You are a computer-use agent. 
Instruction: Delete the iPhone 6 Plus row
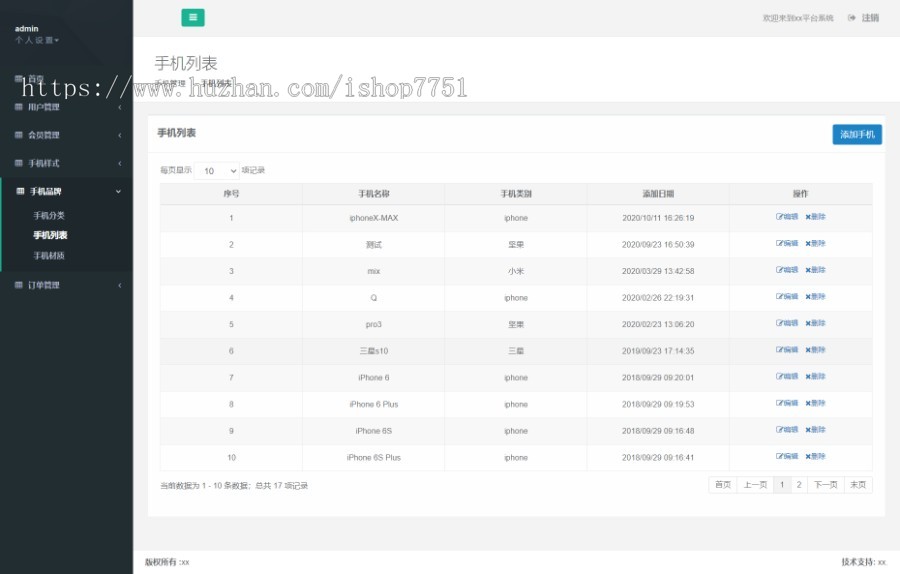[x=815, y=403]
